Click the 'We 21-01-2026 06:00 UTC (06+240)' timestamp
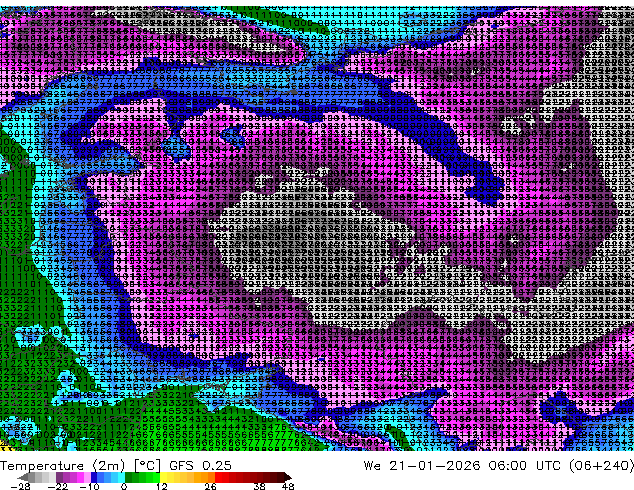Viewport: 634px width, 490px height. click(x=499, y=466)
